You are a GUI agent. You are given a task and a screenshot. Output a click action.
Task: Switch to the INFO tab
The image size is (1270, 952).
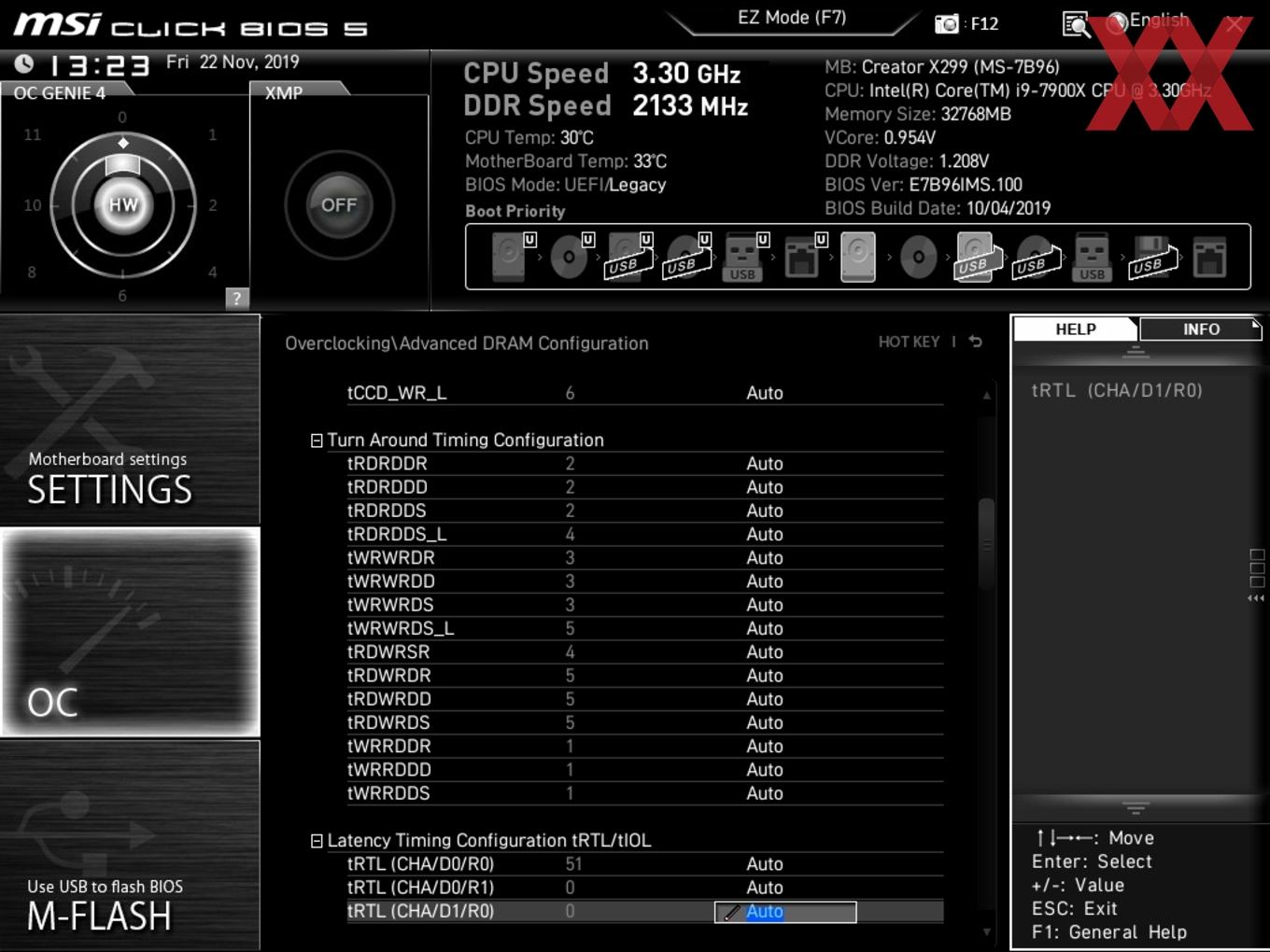[1201, 329]
